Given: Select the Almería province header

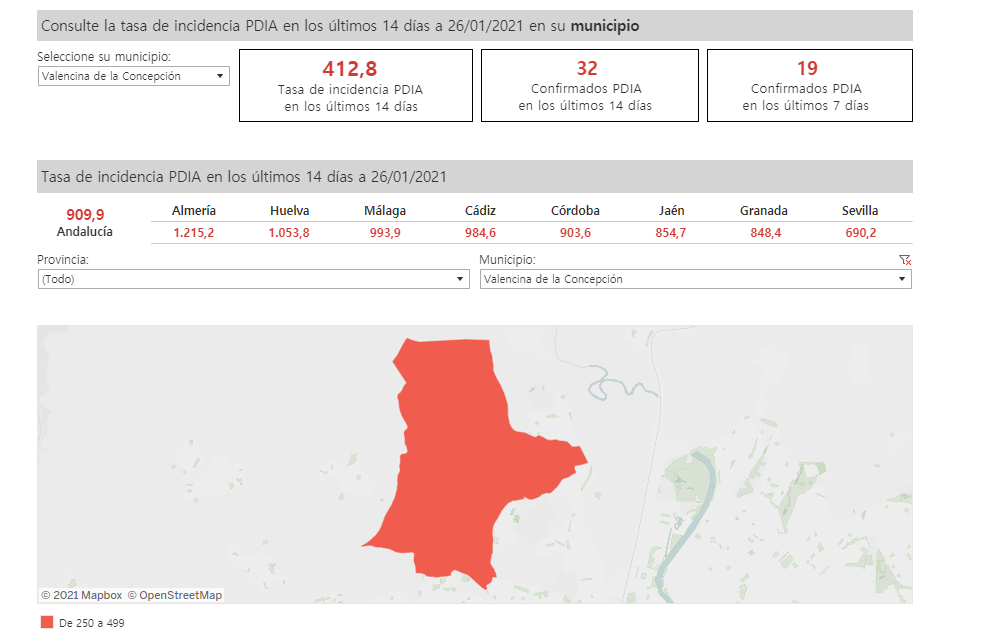Looking at the screenshot, I should pos(194,211).
